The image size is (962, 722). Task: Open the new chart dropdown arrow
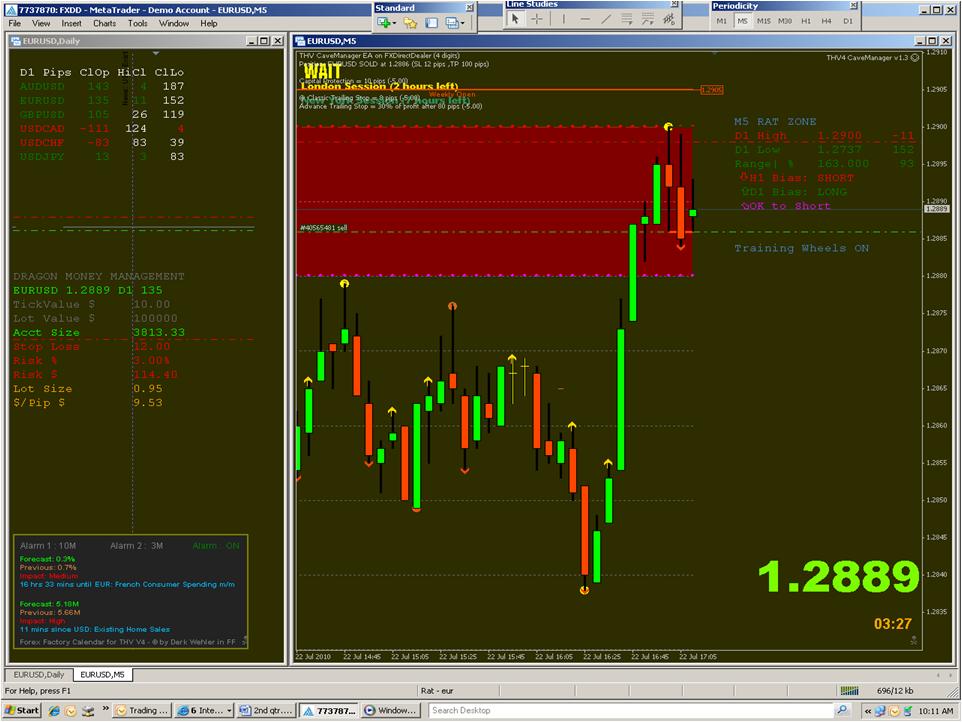click(x=394, y=23)
